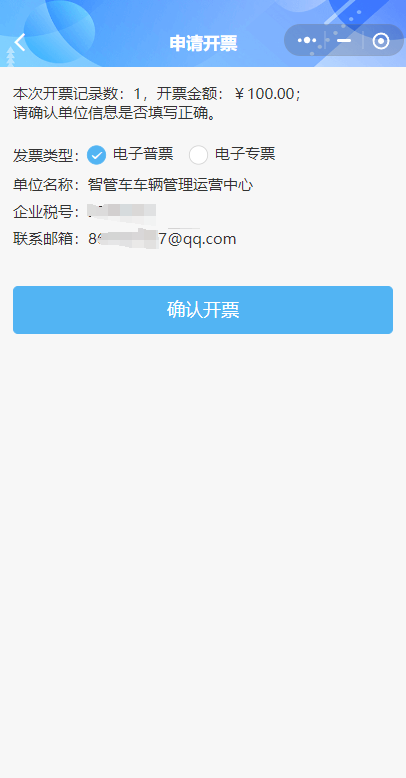
Task: Click the 请确认单位信息是否填写正确 notice line
Action: point(115,113)
